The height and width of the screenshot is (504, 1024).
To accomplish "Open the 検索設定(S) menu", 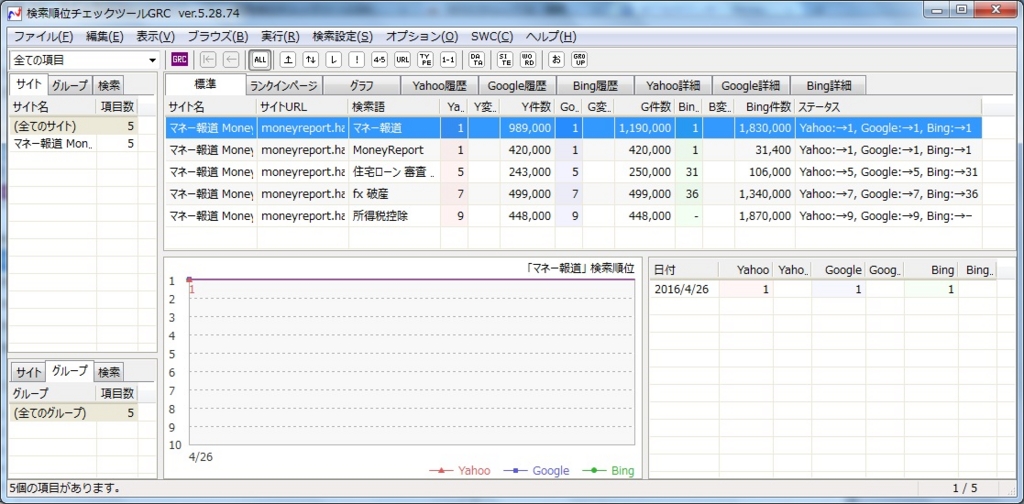I will 343,37.
